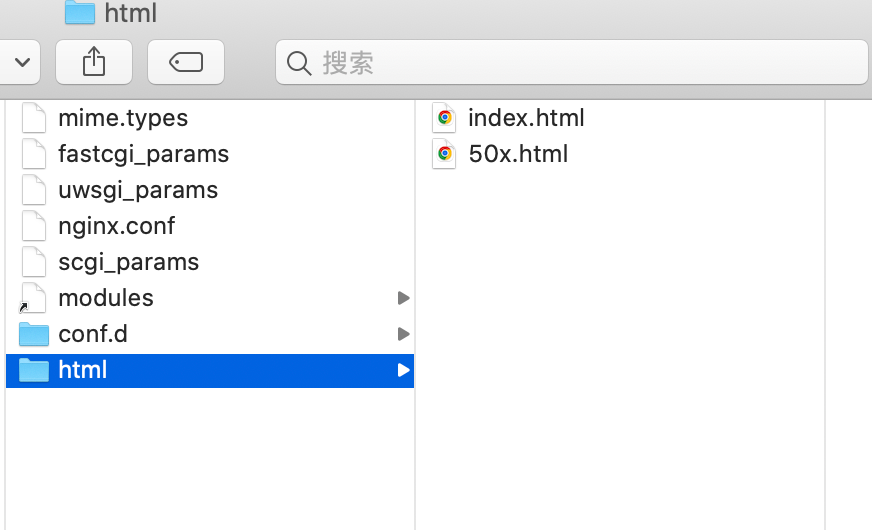Expand the modules alias arrow
Image resolution: width=872 pixels, height=530 pixels.
(x=403, y=298)
